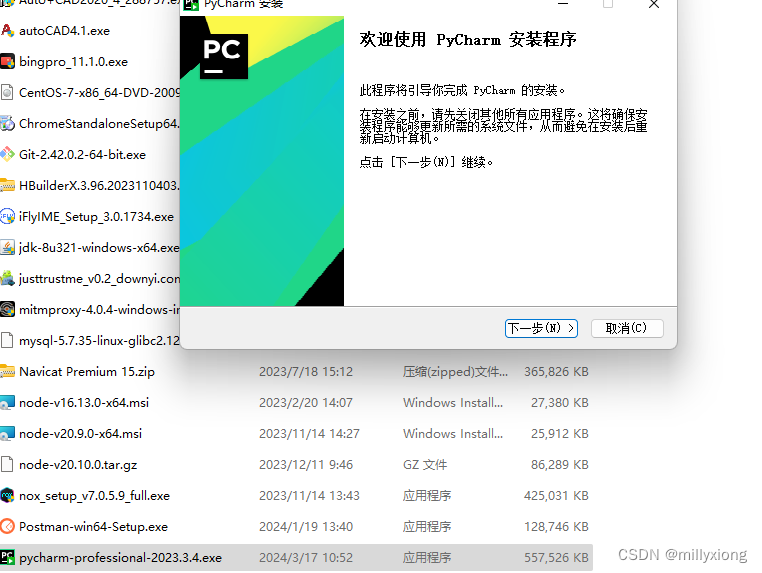Image resolution: width=762 pixels, height=573 pixels.
Task: Click file name Navicat Premium 15.zip
Action: [87, 372]
